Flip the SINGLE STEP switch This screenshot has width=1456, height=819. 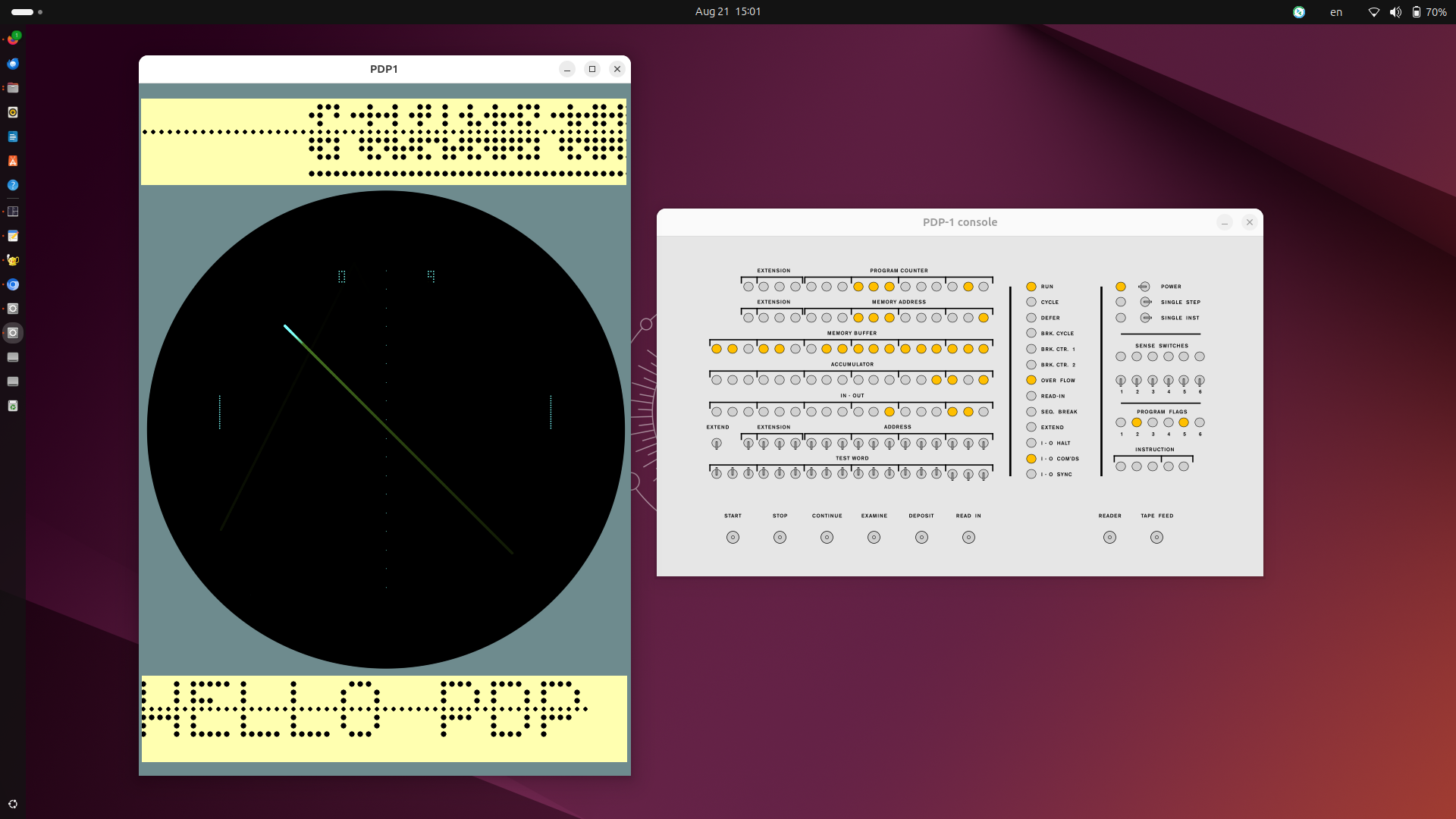(x=1146, y=302)
